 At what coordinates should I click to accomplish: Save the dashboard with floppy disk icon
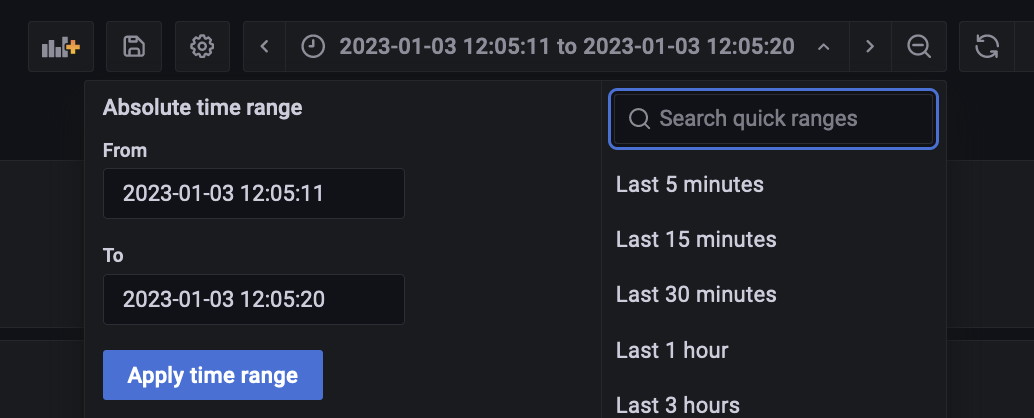point(134,47)
